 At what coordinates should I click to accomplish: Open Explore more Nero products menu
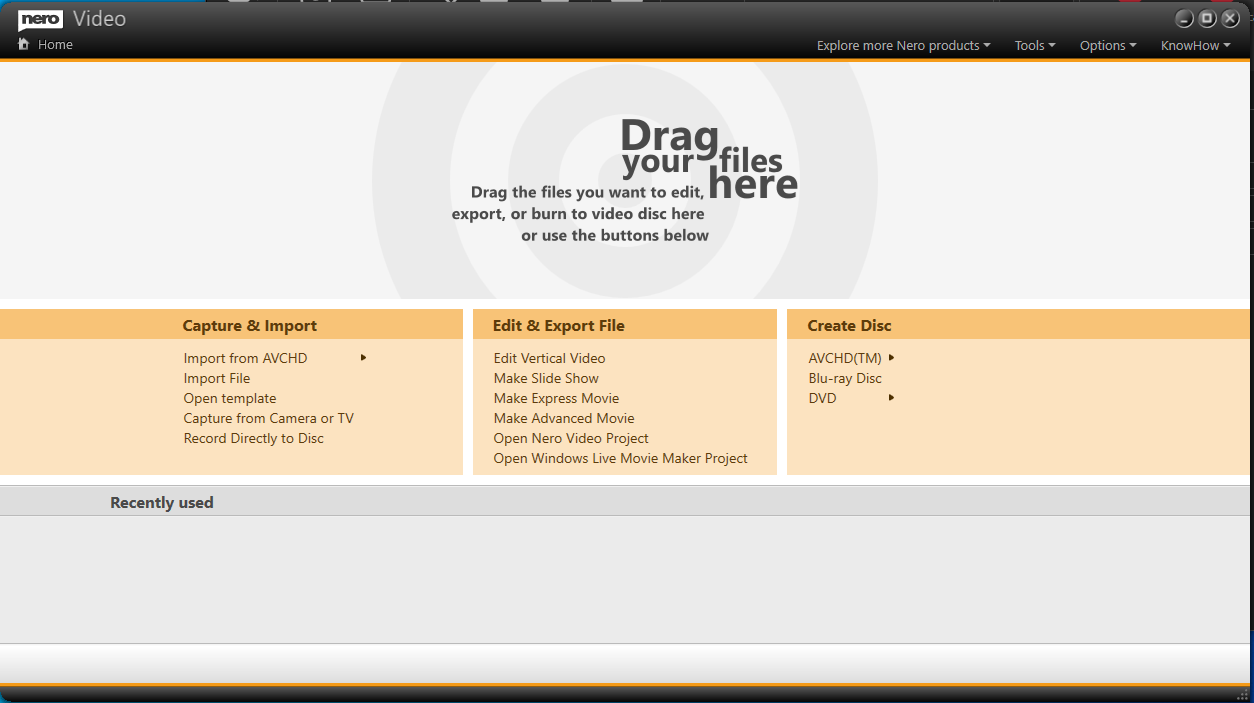click(x=903, y=46)
